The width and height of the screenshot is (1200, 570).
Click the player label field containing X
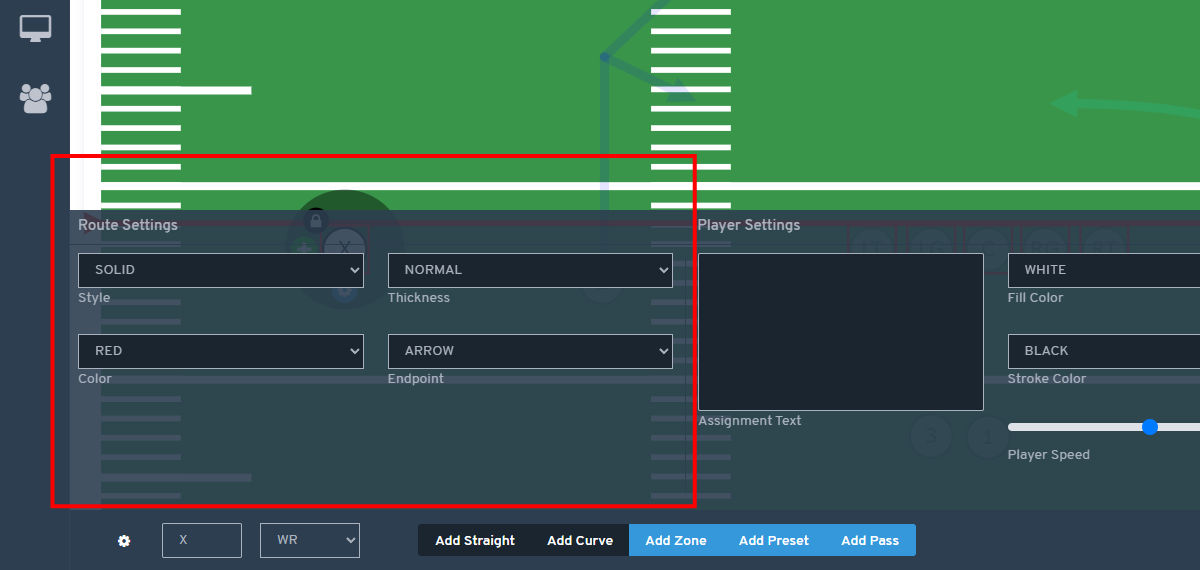pyautogui.click(x=202, y=540)
